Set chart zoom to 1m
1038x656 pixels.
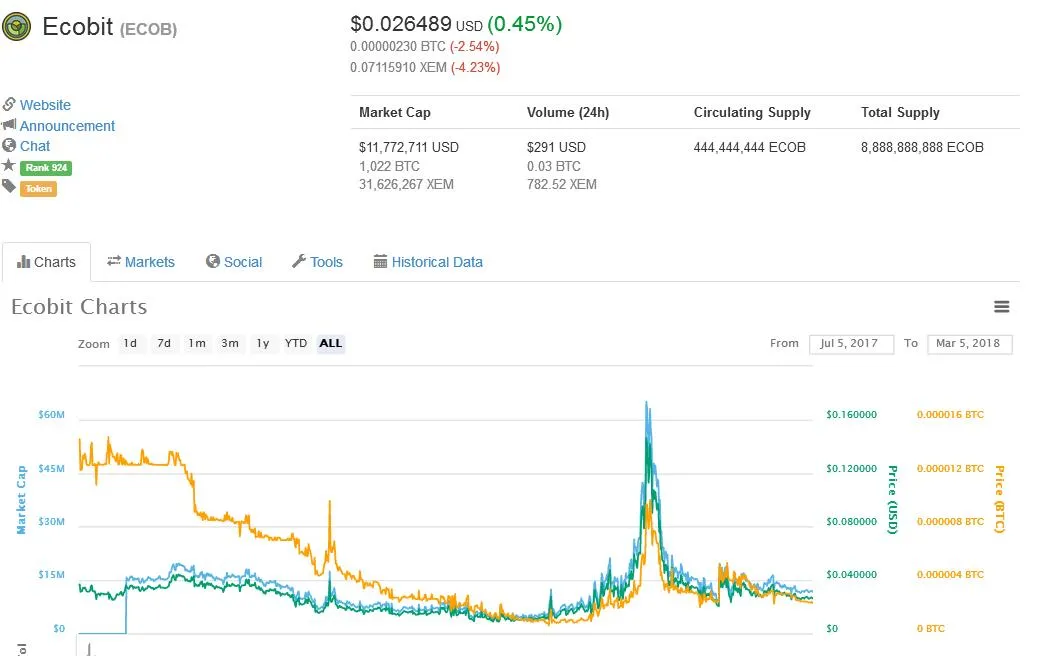197,344
